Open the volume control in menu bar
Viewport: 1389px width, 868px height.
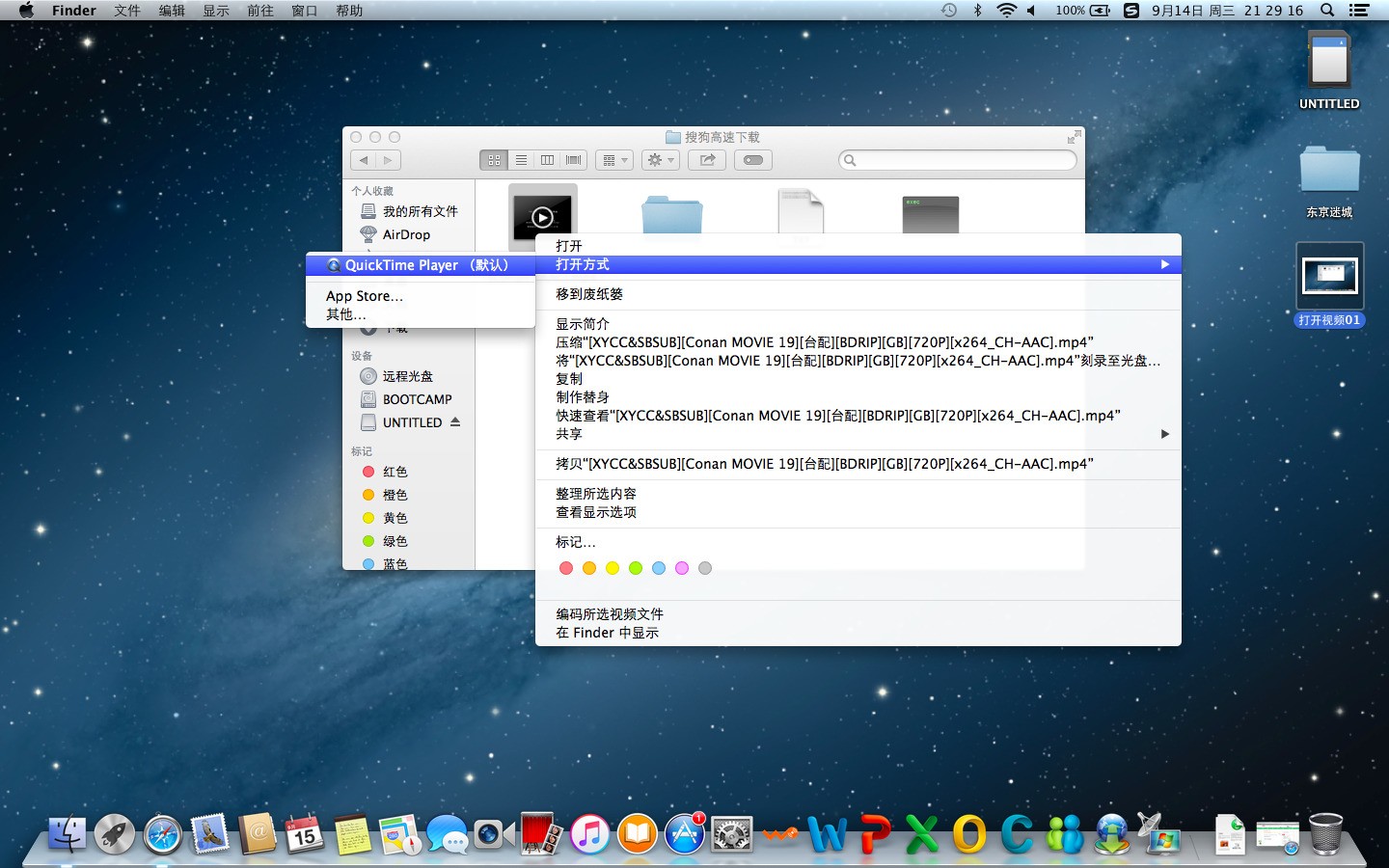[x=1032, y=11]
